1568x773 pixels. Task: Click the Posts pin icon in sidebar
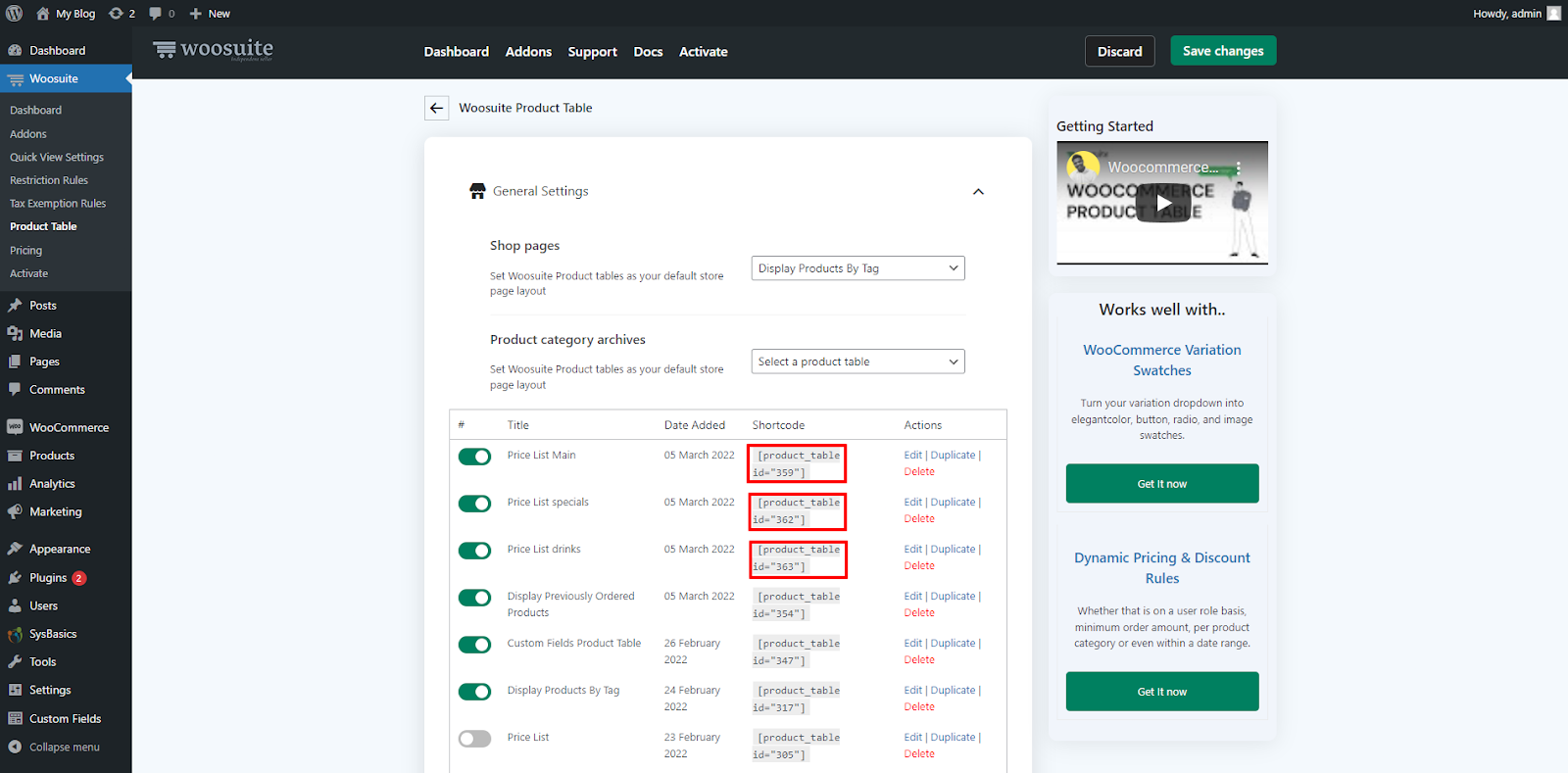[15, 306]
